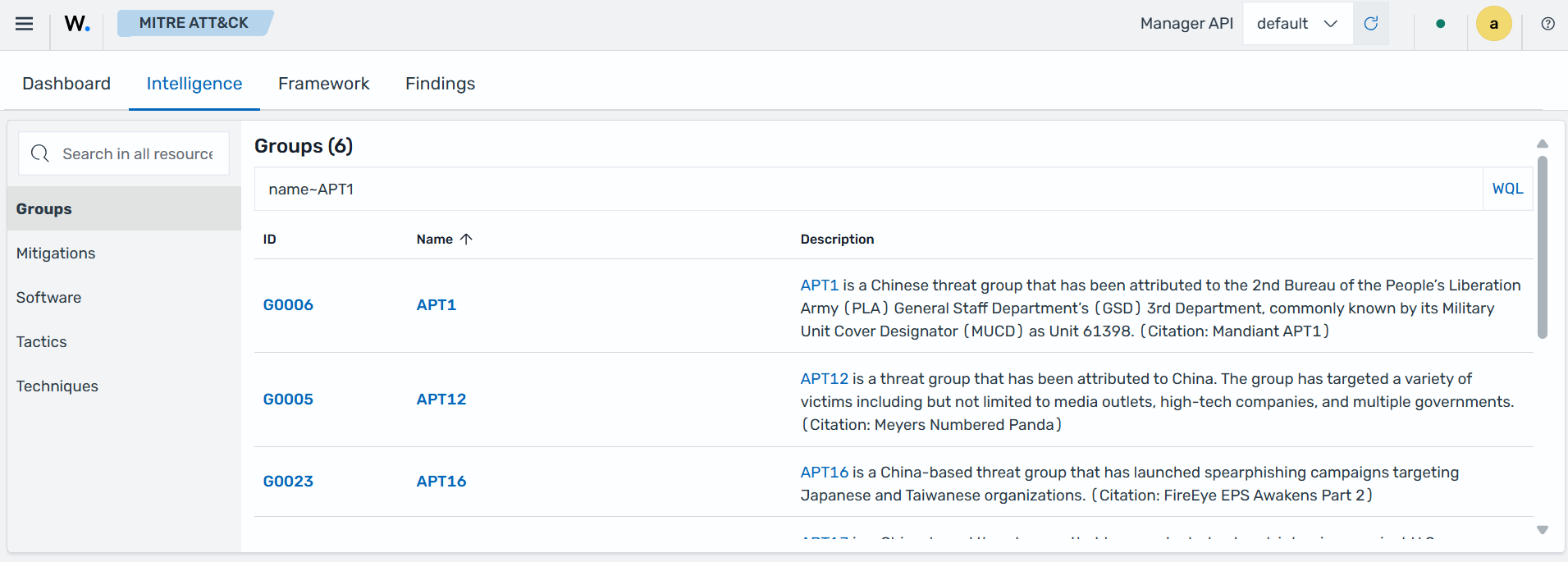Screen dimensions: 1568x562
Task: Select Techniques in the sidebar
Action: (125, 386)
